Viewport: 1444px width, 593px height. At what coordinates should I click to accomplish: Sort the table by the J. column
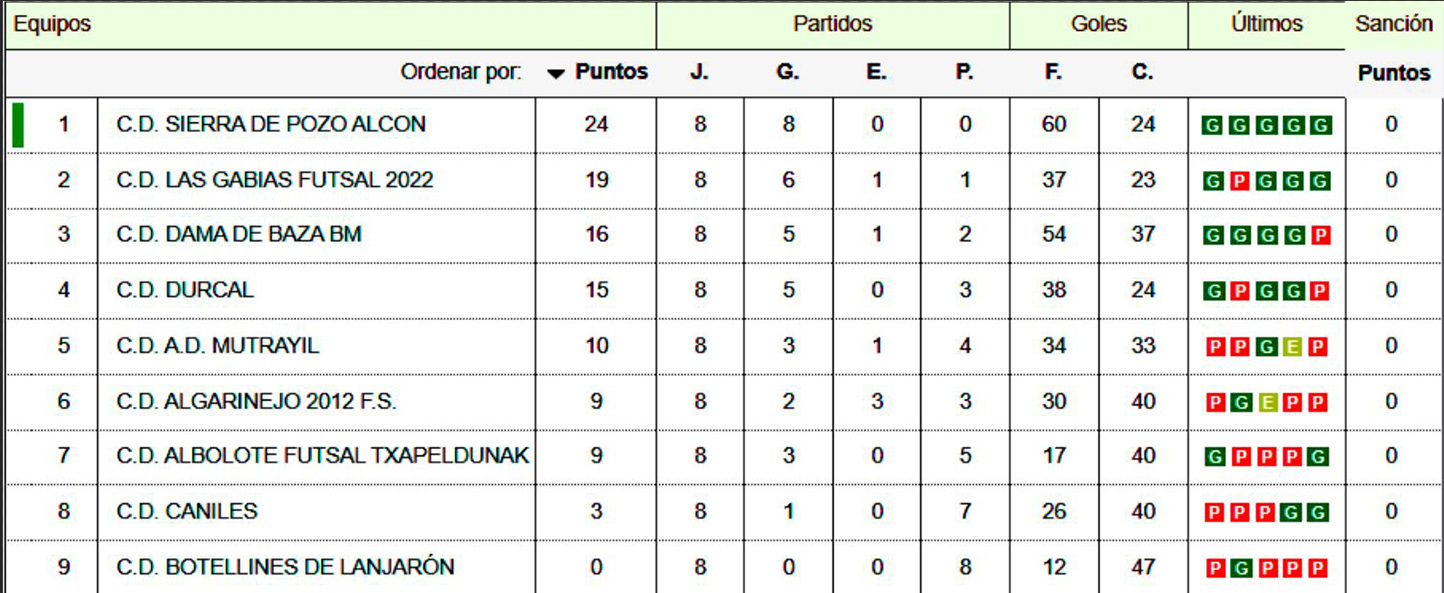tap(699, 72)
